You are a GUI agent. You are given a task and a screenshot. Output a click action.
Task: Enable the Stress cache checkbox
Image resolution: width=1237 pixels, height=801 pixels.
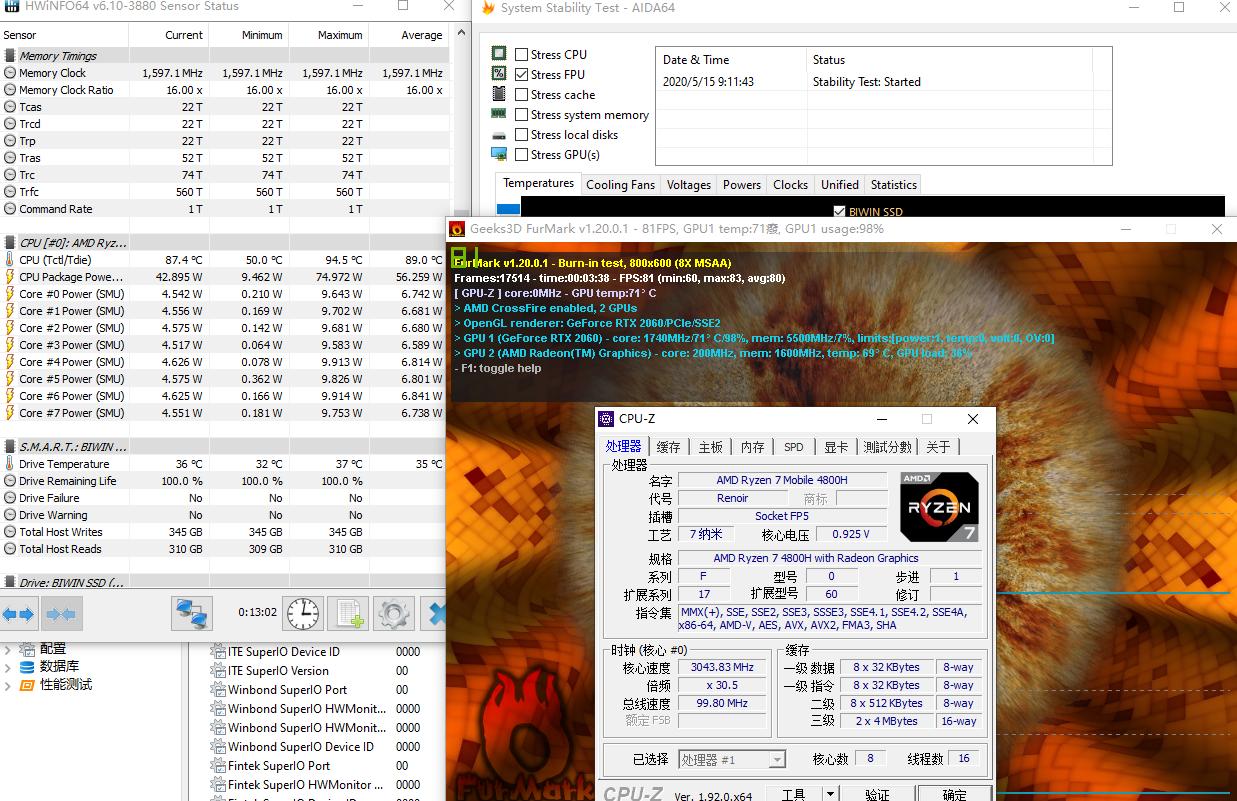pyautogui.click(x=521, y=94)
